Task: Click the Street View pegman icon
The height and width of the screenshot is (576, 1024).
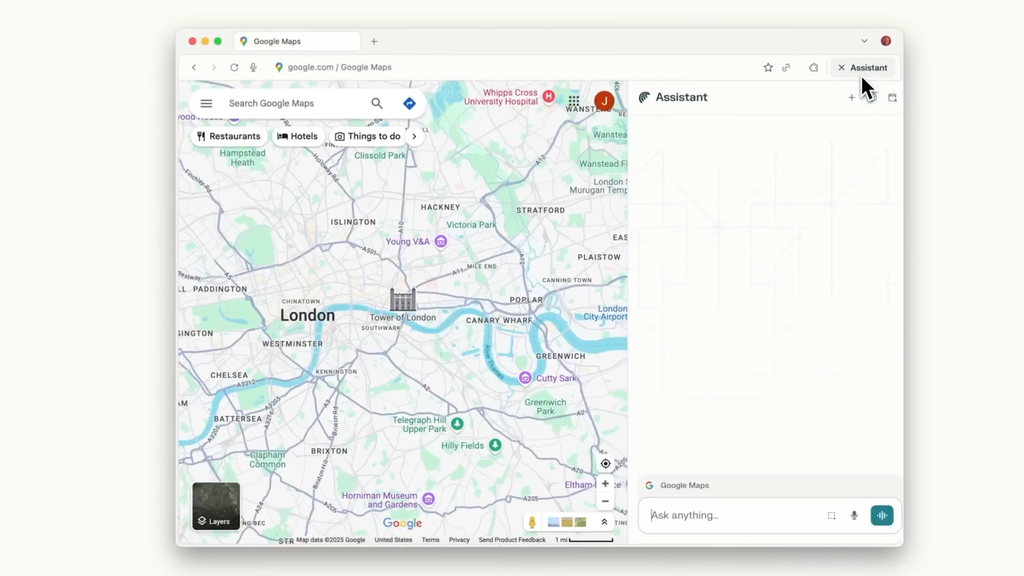Action: coord(532,522)
